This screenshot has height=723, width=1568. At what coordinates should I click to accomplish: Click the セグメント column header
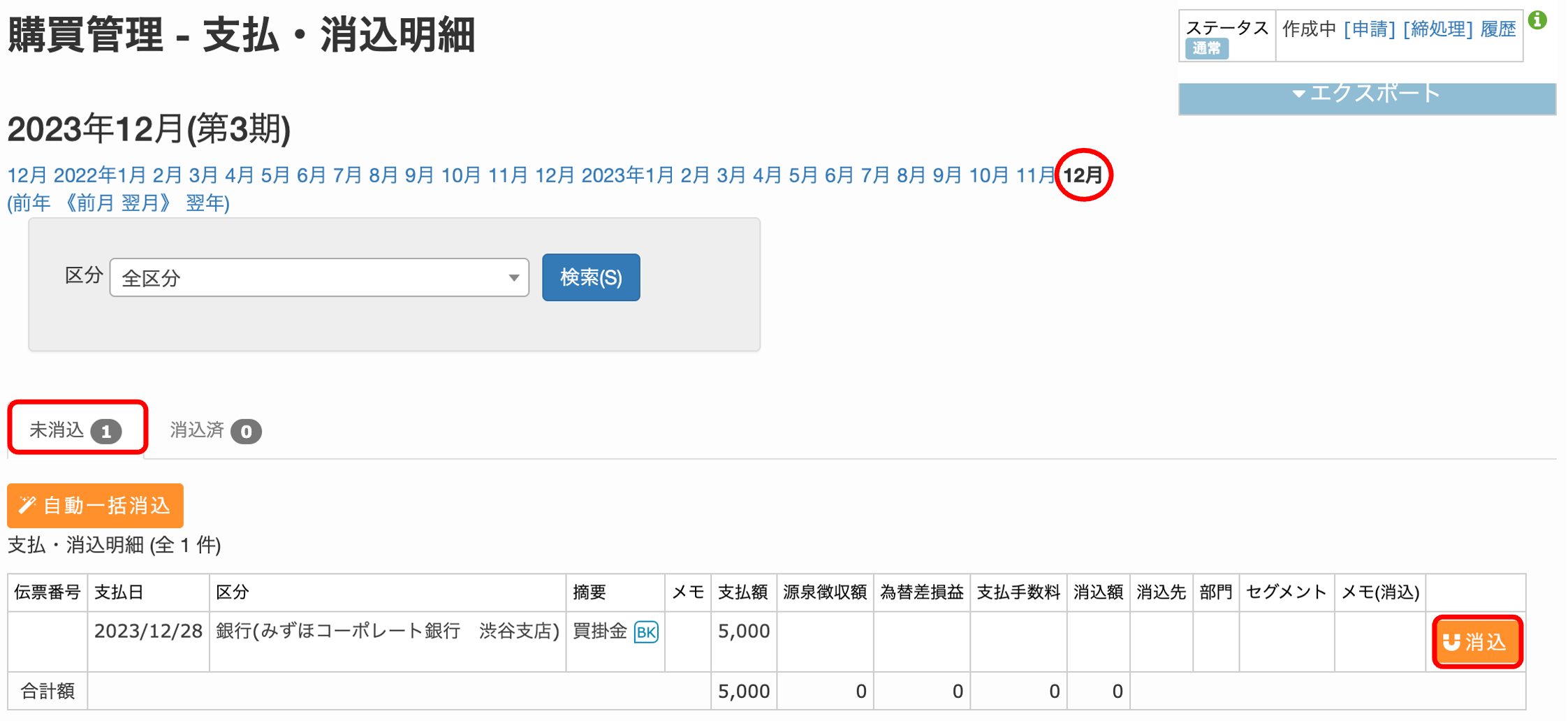pos(1286,592)
